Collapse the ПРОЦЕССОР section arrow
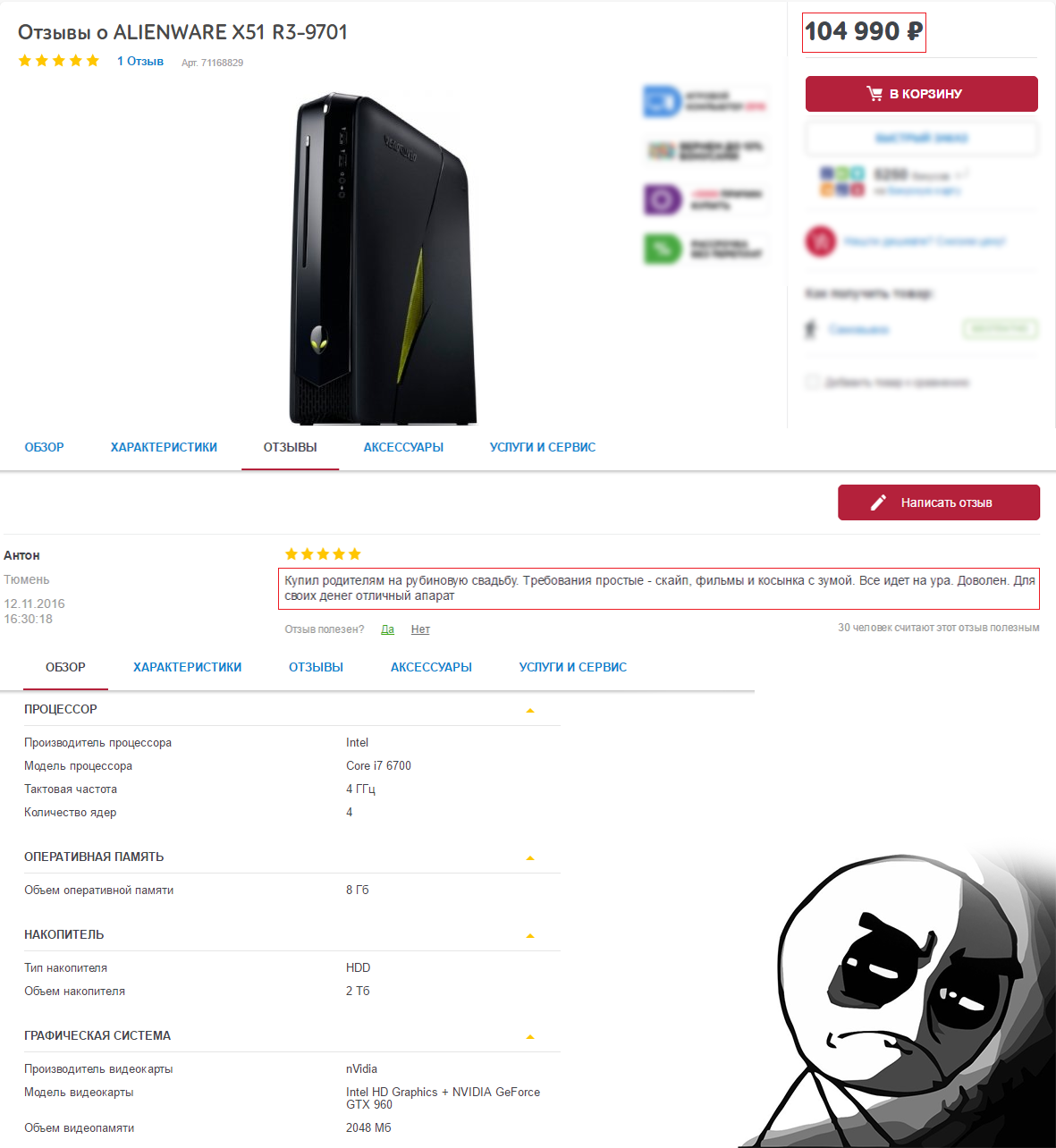Image resolution: width=1056 pixels, height=1148 pixels. (530, 711)
